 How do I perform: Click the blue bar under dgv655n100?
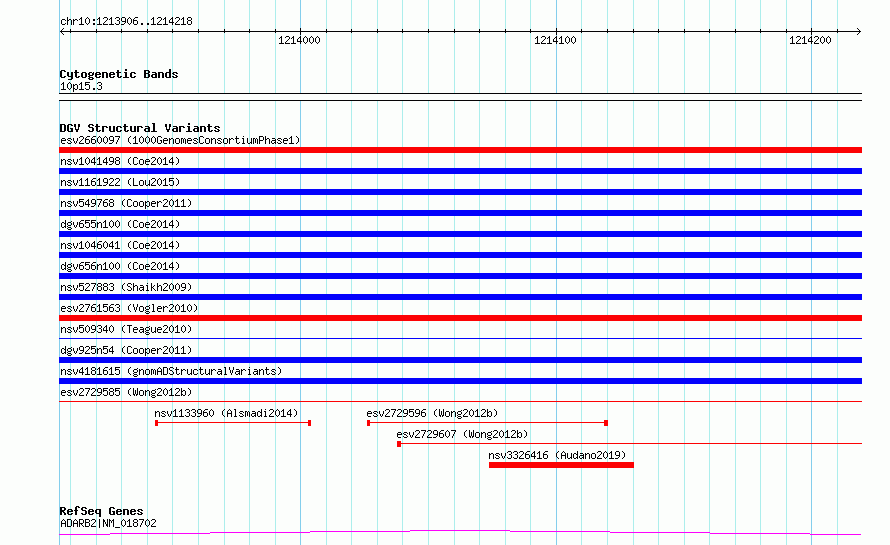pos(460,234)
